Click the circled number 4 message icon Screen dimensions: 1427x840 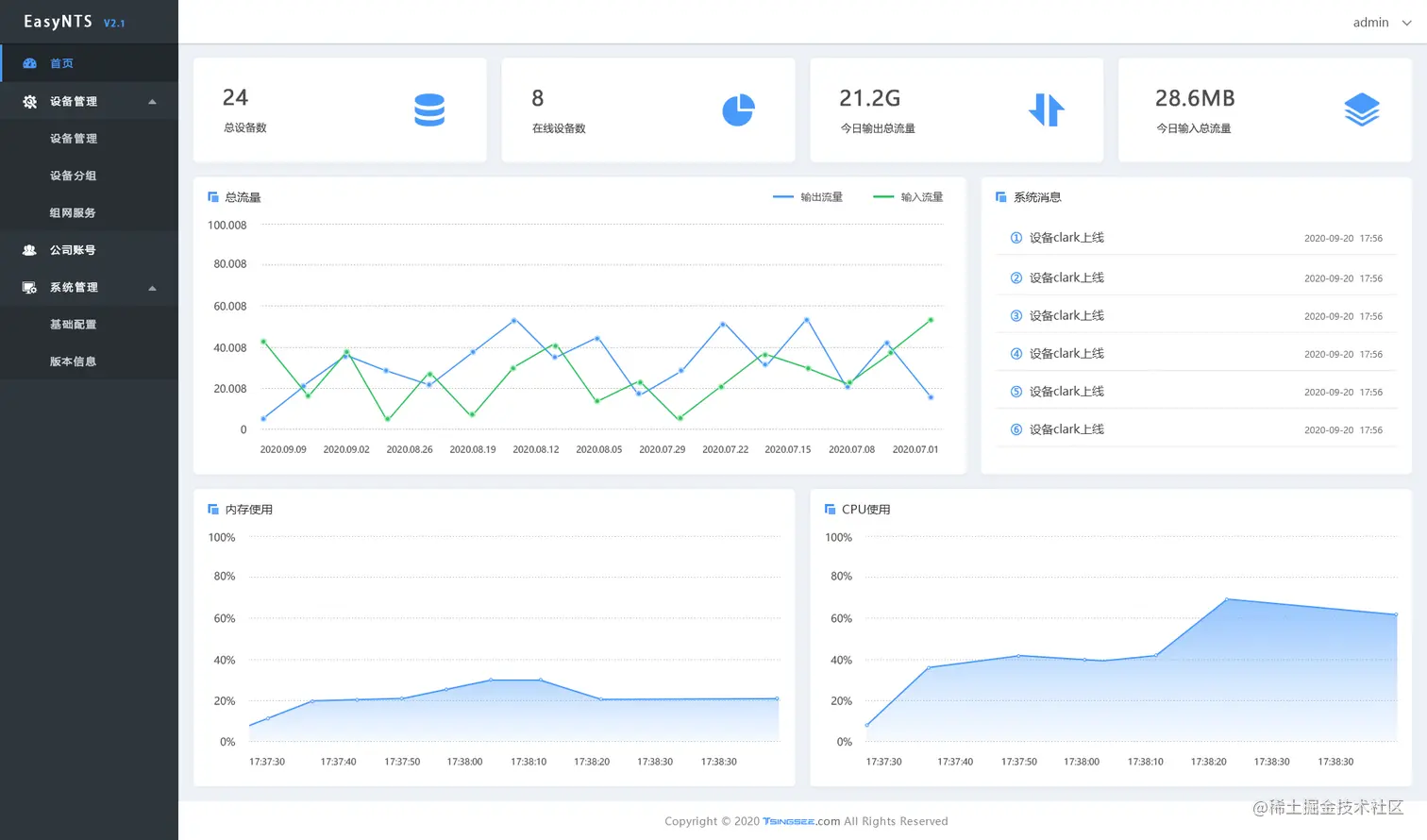[1016, 354]
